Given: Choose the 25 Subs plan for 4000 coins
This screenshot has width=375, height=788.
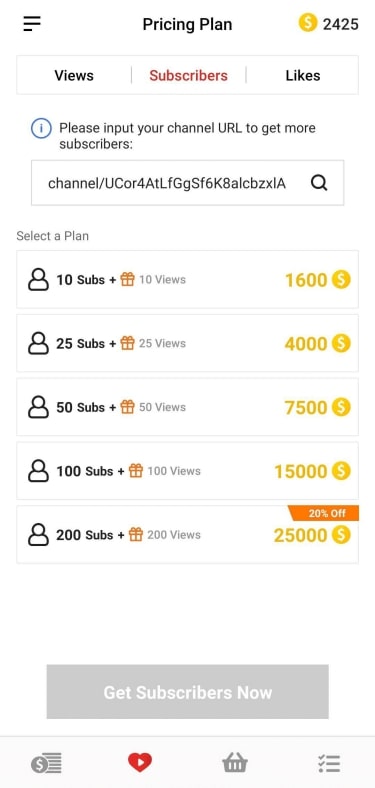Looking at the screenshot, I should 188,343.
